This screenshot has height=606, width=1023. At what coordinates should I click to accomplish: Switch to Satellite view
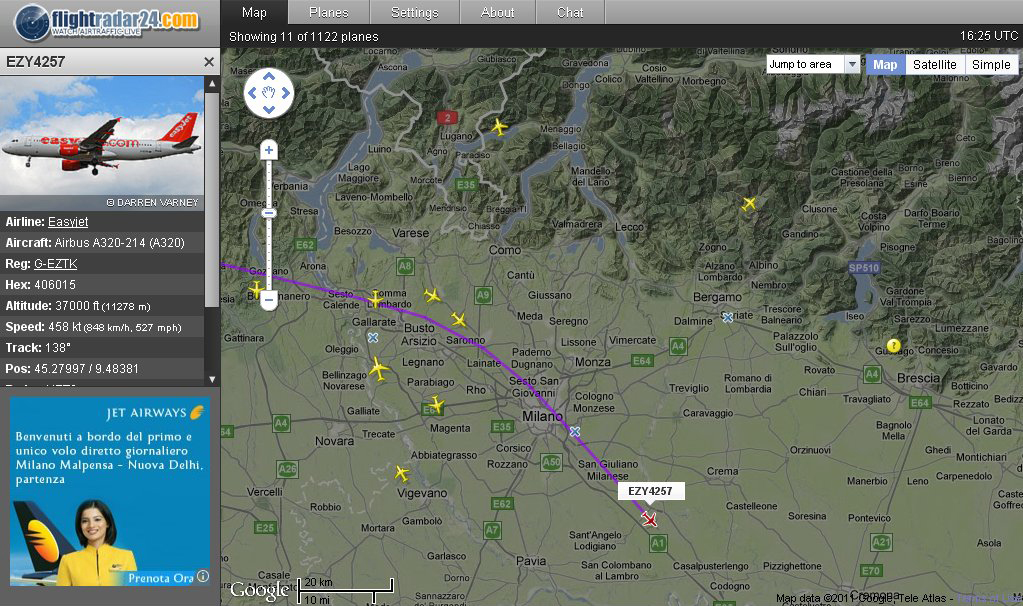pos(934,65)
